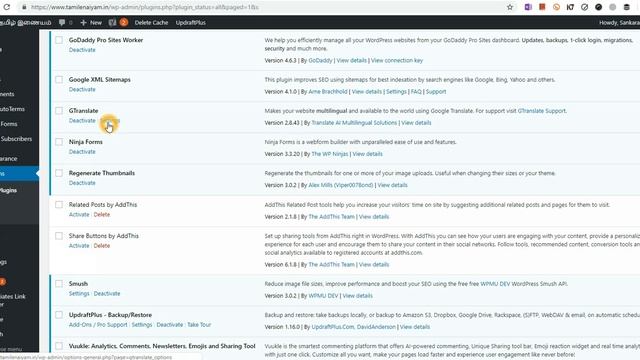
Task: Select the Ninja Forms checkbox
Action: coord(59,142)
